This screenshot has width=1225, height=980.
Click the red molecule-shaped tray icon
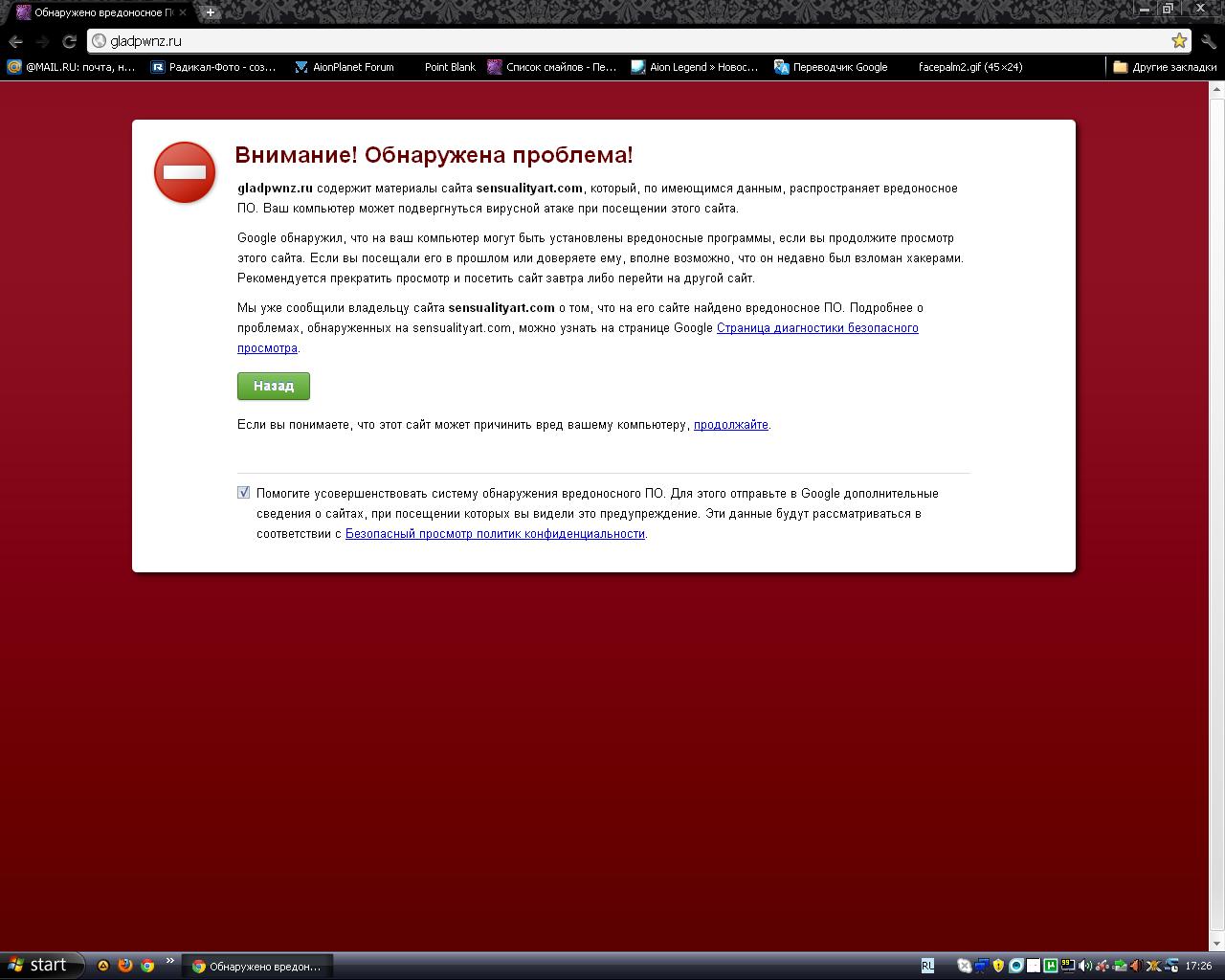(x=1102, y=966)
